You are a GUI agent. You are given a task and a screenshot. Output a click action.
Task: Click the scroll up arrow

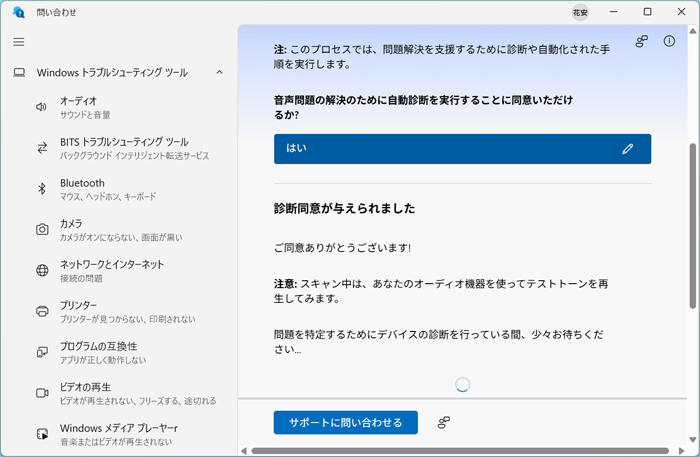pyautogui.click(x=692, y=31)
